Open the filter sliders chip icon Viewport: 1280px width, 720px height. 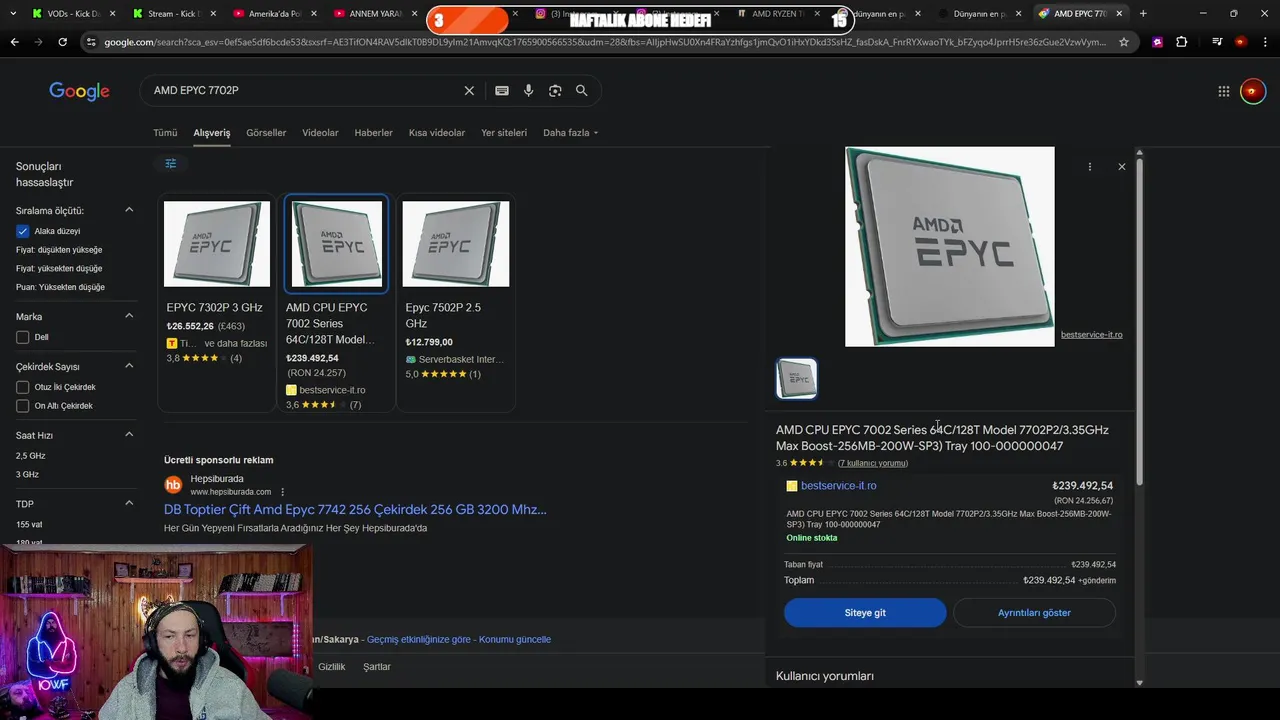click(x=171, y=163)
